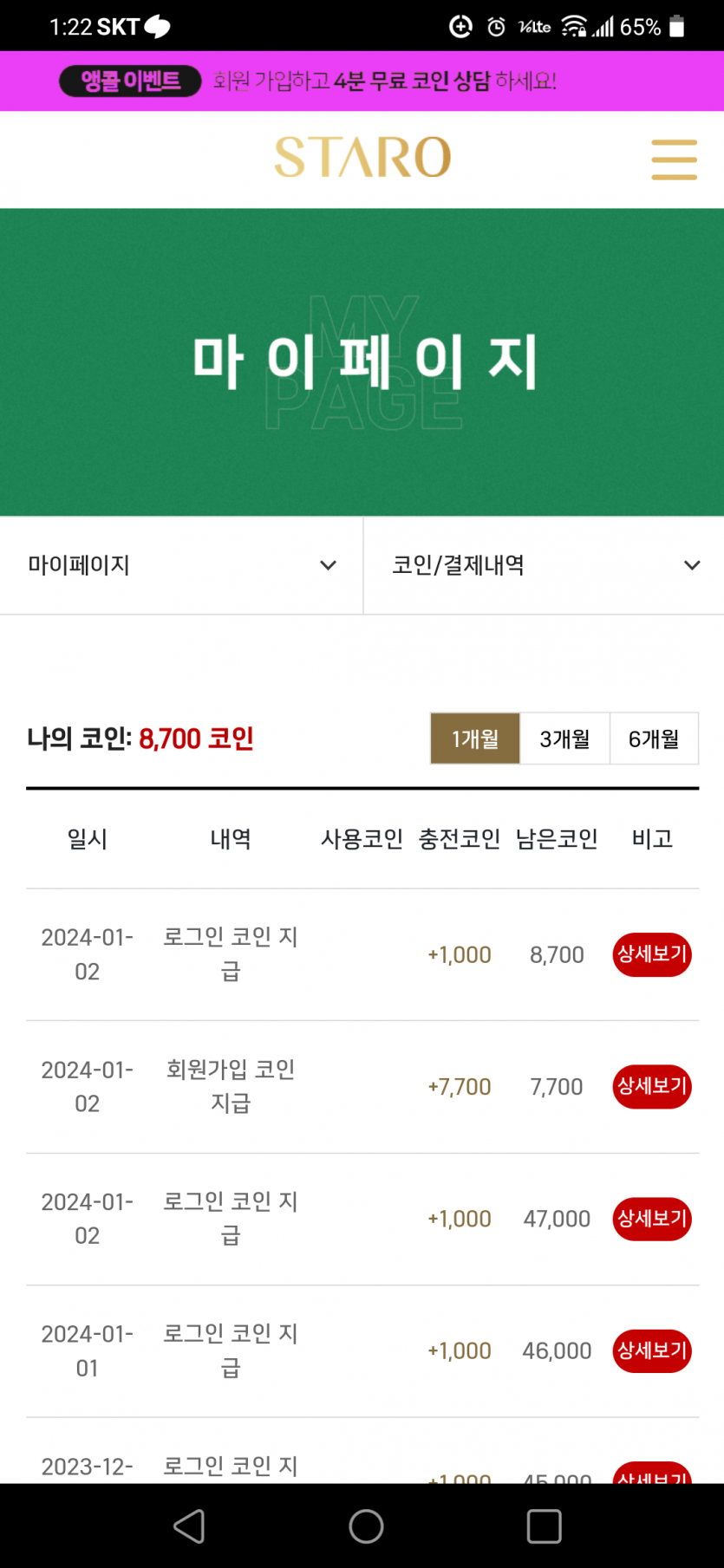Tap the battery status icon

coord(677,27)
